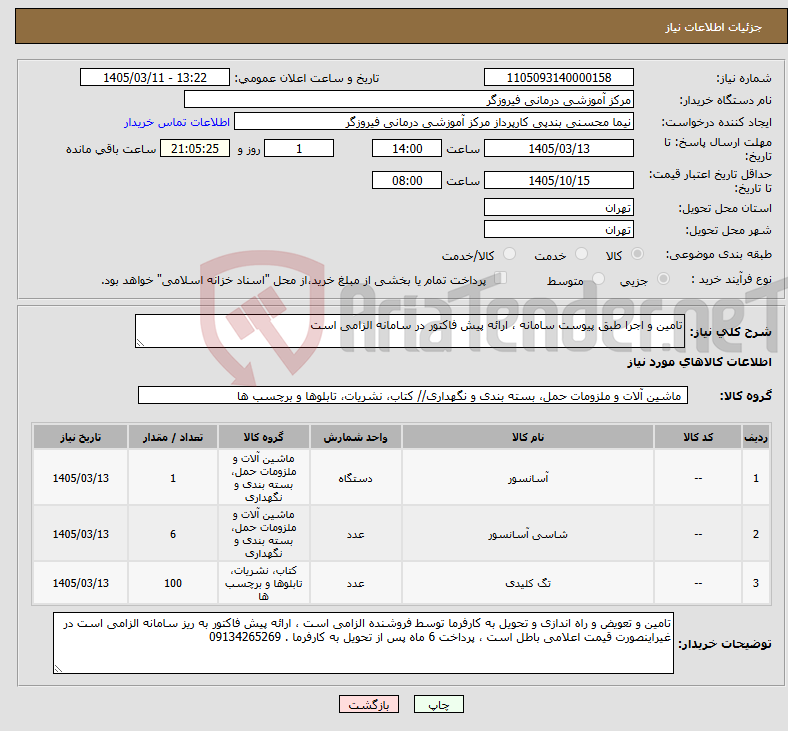The width and height of the screenshot is (788, 731).
Task: Click the price validity date 1405/10/15 field
Action: (x=559, y=180)
